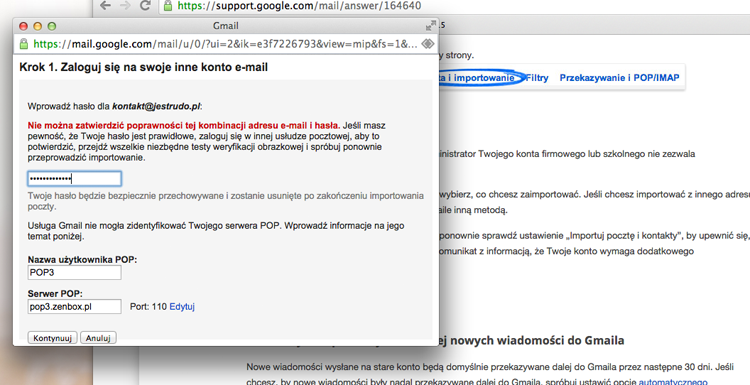Screen dimensions: 750x385
Task: Click the Gmail title in popup title bar
Action: 226,26
